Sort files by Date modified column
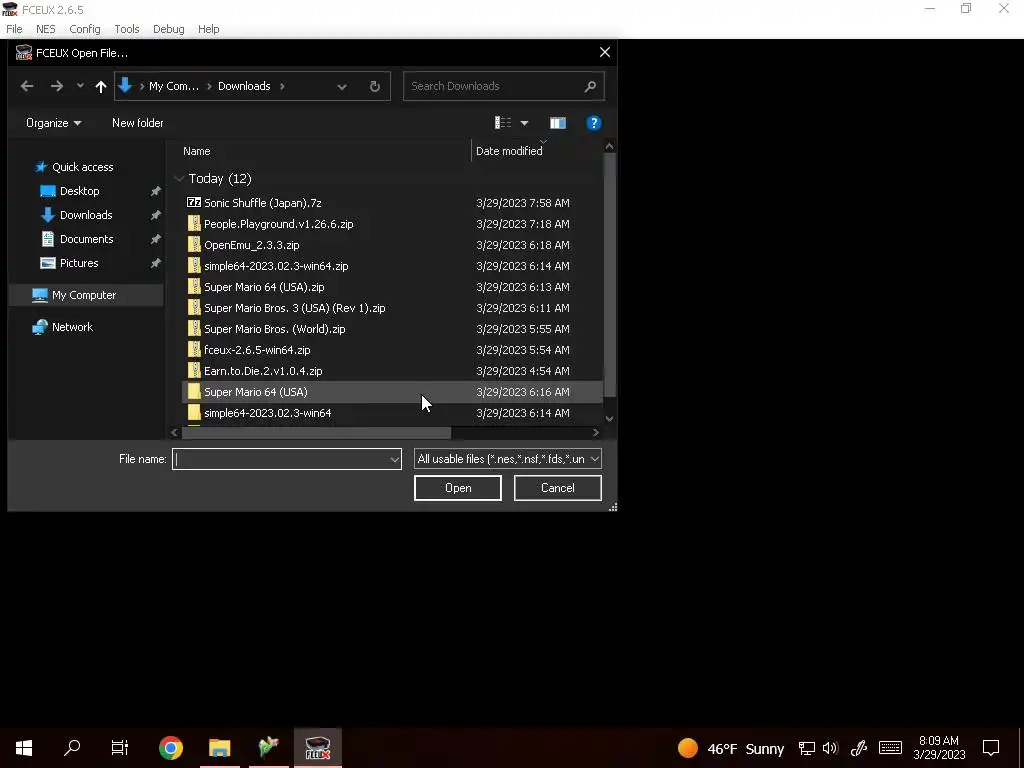The width and height of the screenshot is (1024, 768). pos(509,151)
